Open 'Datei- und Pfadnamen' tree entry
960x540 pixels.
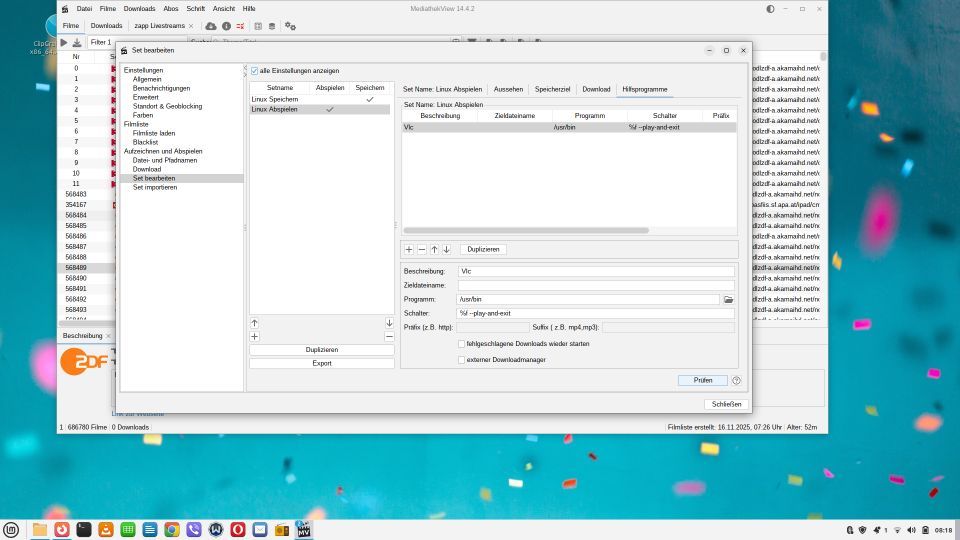click(x=164, y=160)
